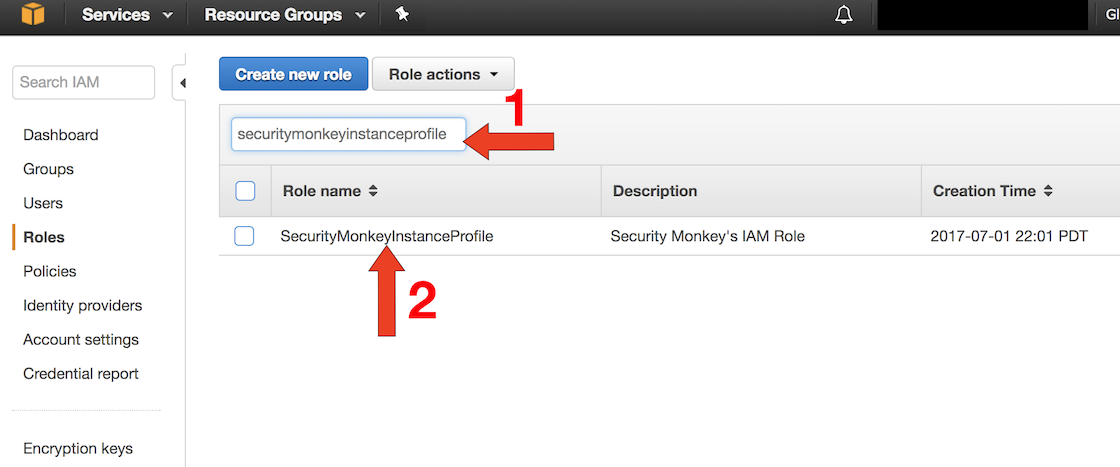Screen dimensions: 1120x467
Task: Go to Dashboard in the sidebar
Action: pos(61,135)
